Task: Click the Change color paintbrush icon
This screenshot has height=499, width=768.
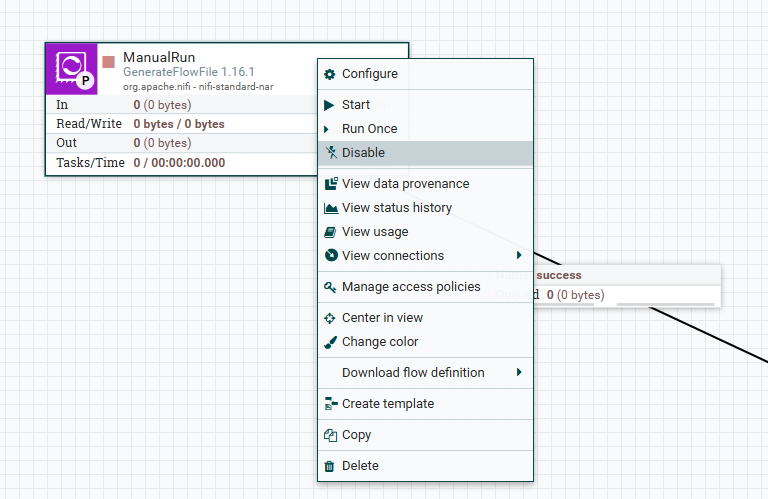Action: [331, 342]
